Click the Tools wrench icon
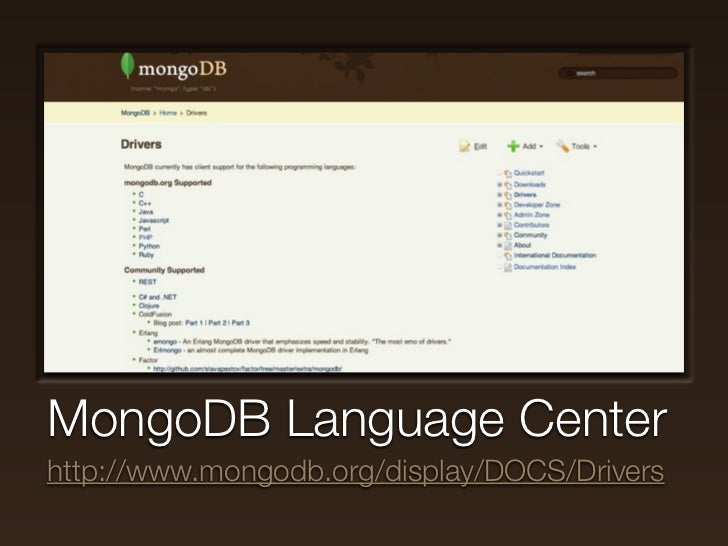Viewport: 728px width, 546px height. click(x=562, y=146)
